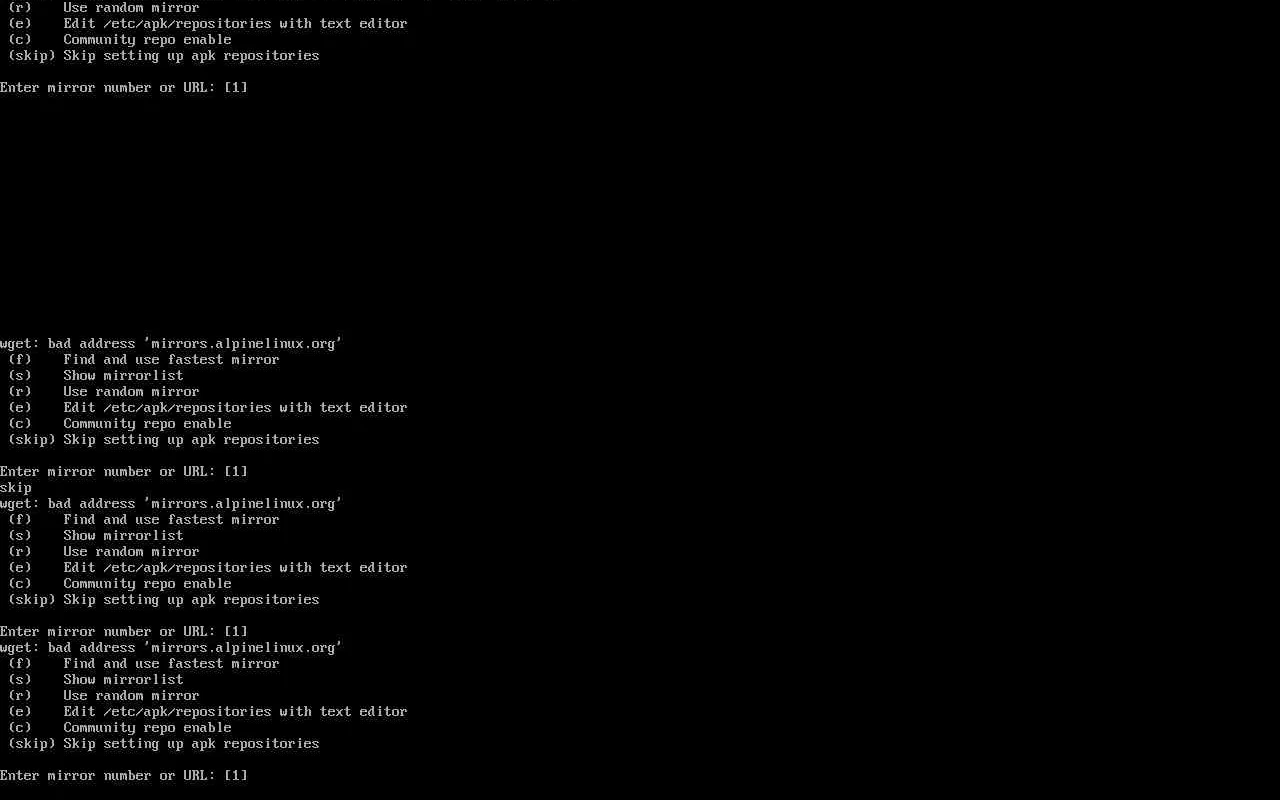1280x800 pixels.
Task: Pick "(s) Show mirrorlist" in last menu
Action: pyautogui.click(x=96, y=680)
